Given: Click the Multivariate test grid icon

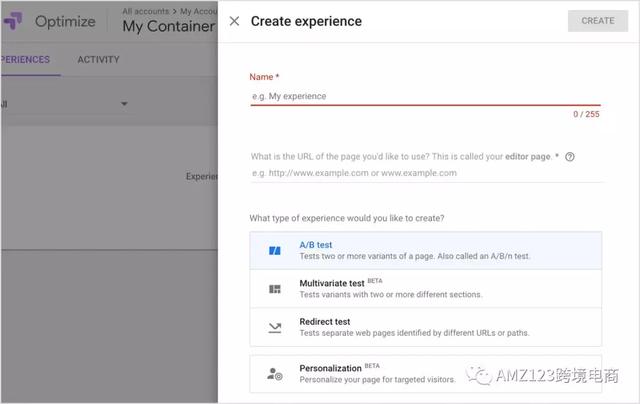Looking at the screenshot, I should pos(275,289).
